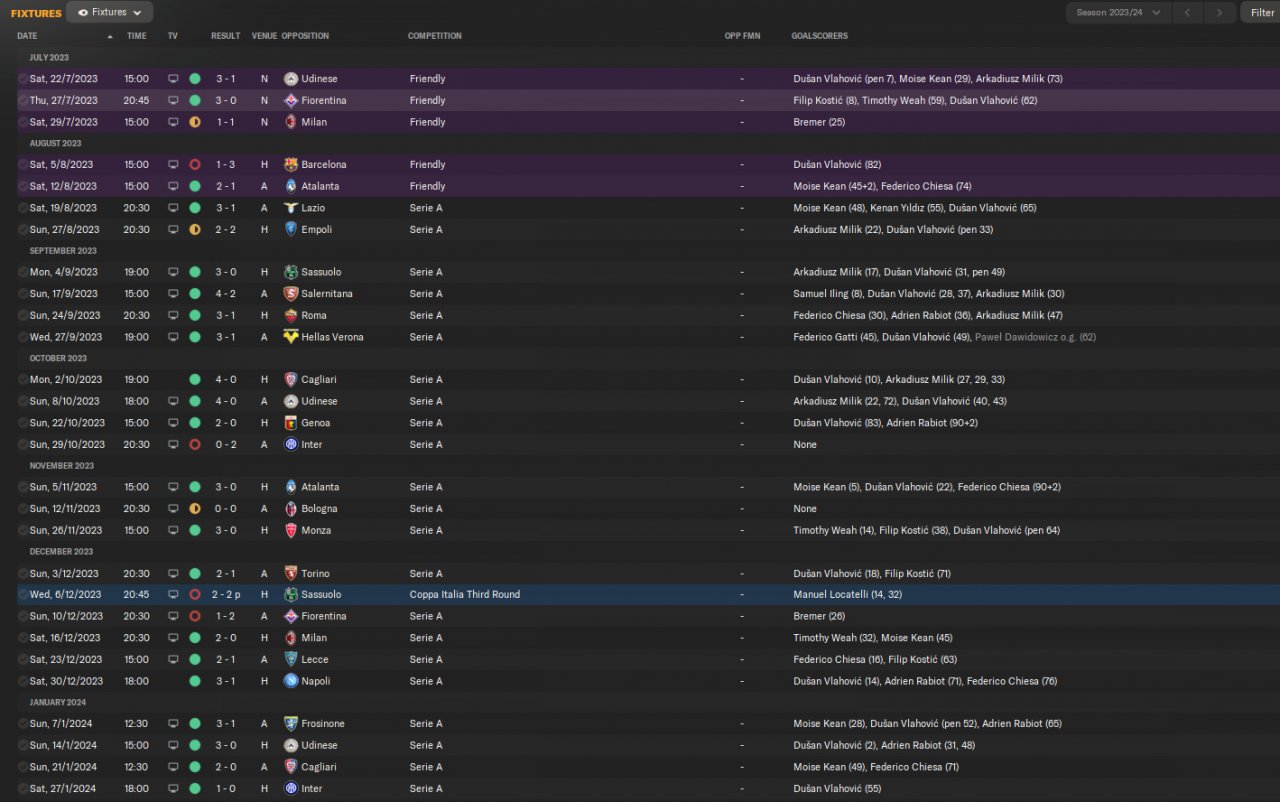Open the Filter button
Screen dimensions: 1280x802
(1262, 13)
